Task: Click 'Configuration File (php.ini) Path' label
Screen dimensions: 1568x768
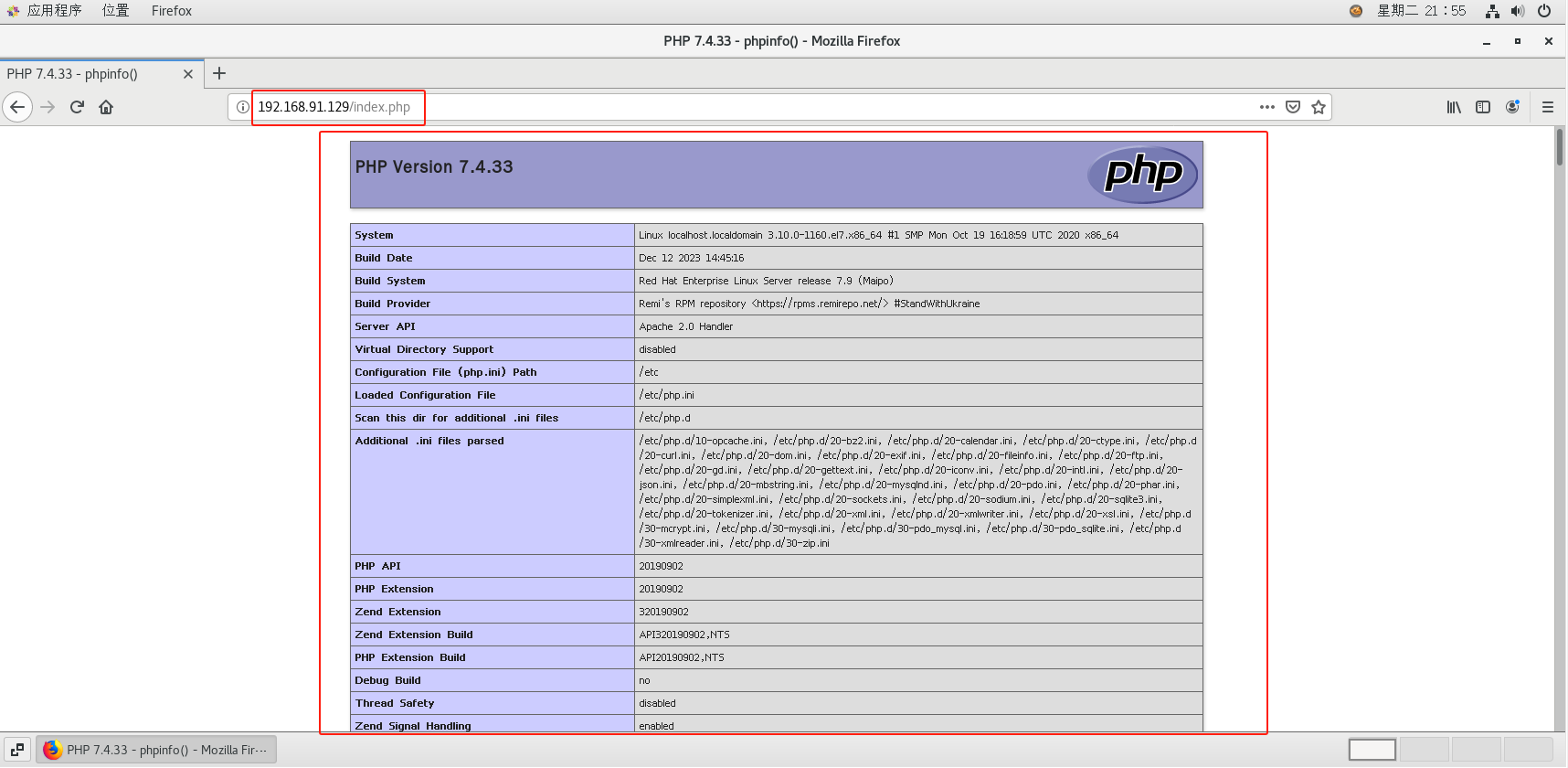Action: pyautogui.click(x=446, y=372)
